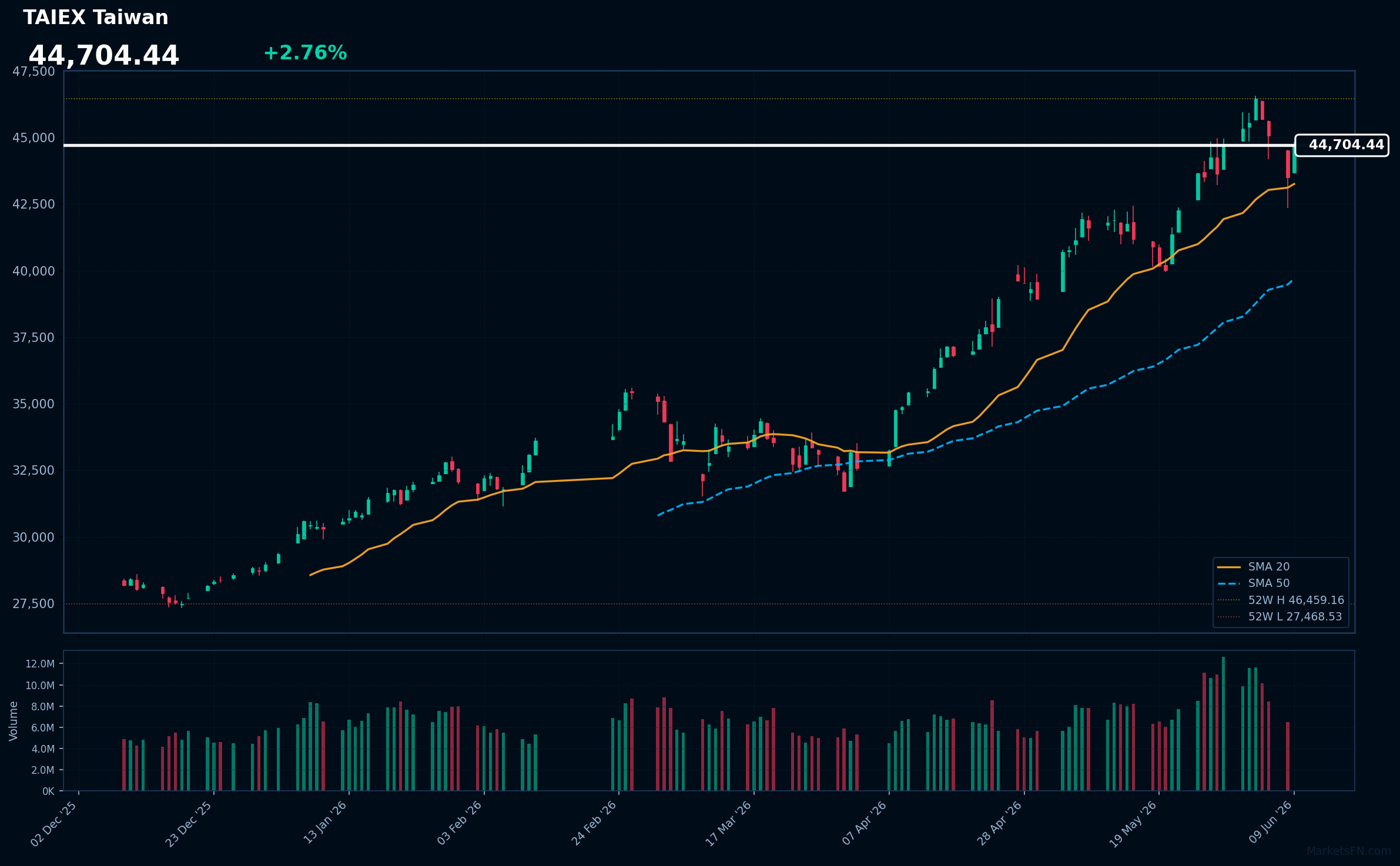Click the 0K volume axis label
The width and height of the screenshot is (1400, 866).
point(48,791)
